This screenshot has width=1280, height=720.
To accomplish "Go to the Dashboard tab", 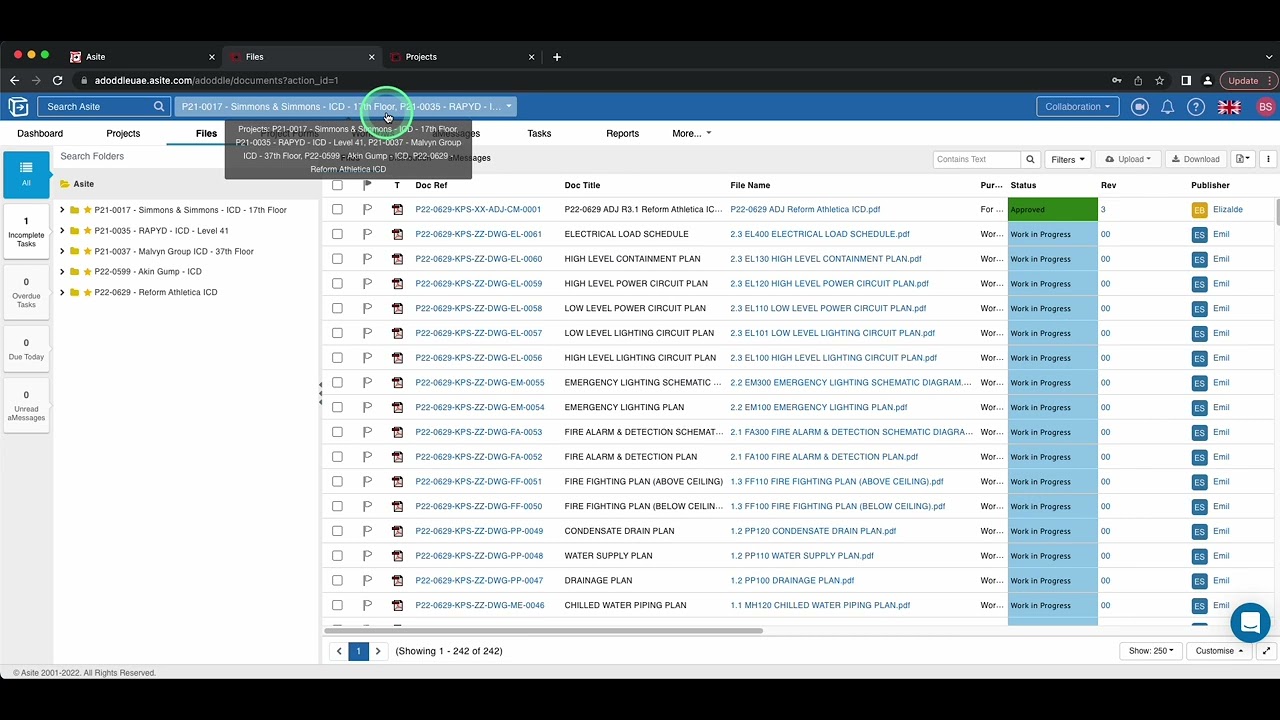I will [x=40, y=134].
